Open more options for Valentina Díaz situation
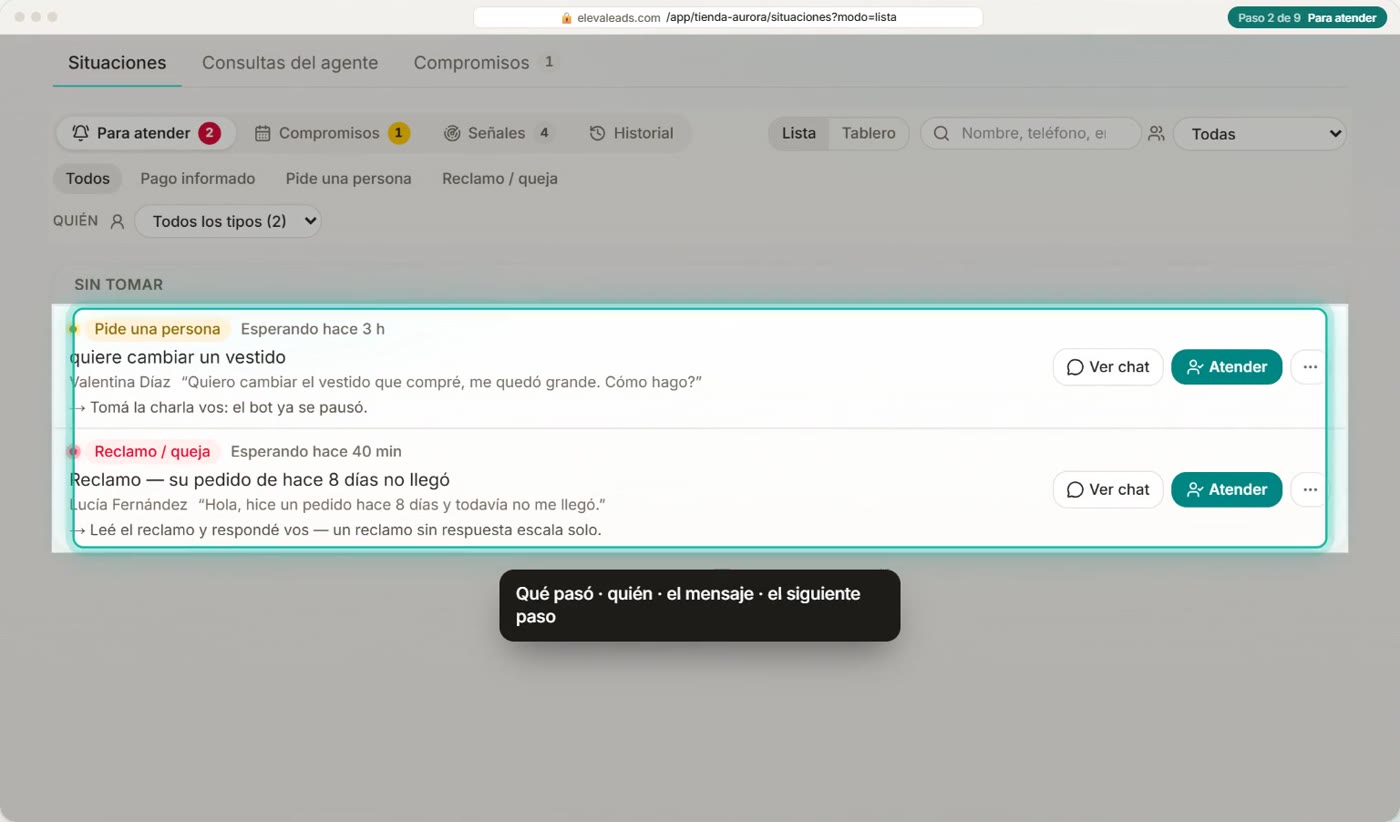 click(1309, 367)
